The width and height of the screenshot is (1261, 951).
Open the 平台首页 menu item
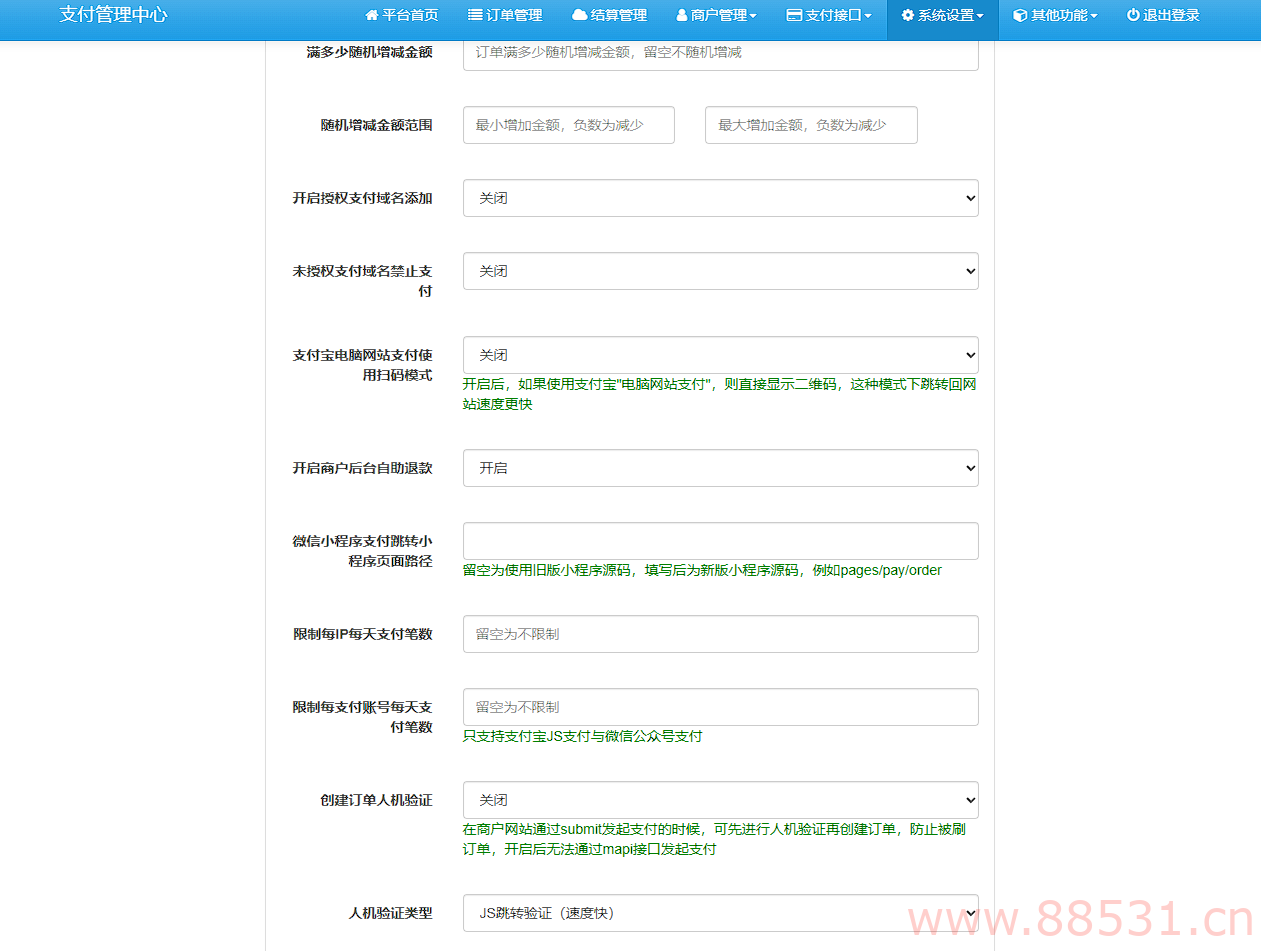(x=410, y=16)
